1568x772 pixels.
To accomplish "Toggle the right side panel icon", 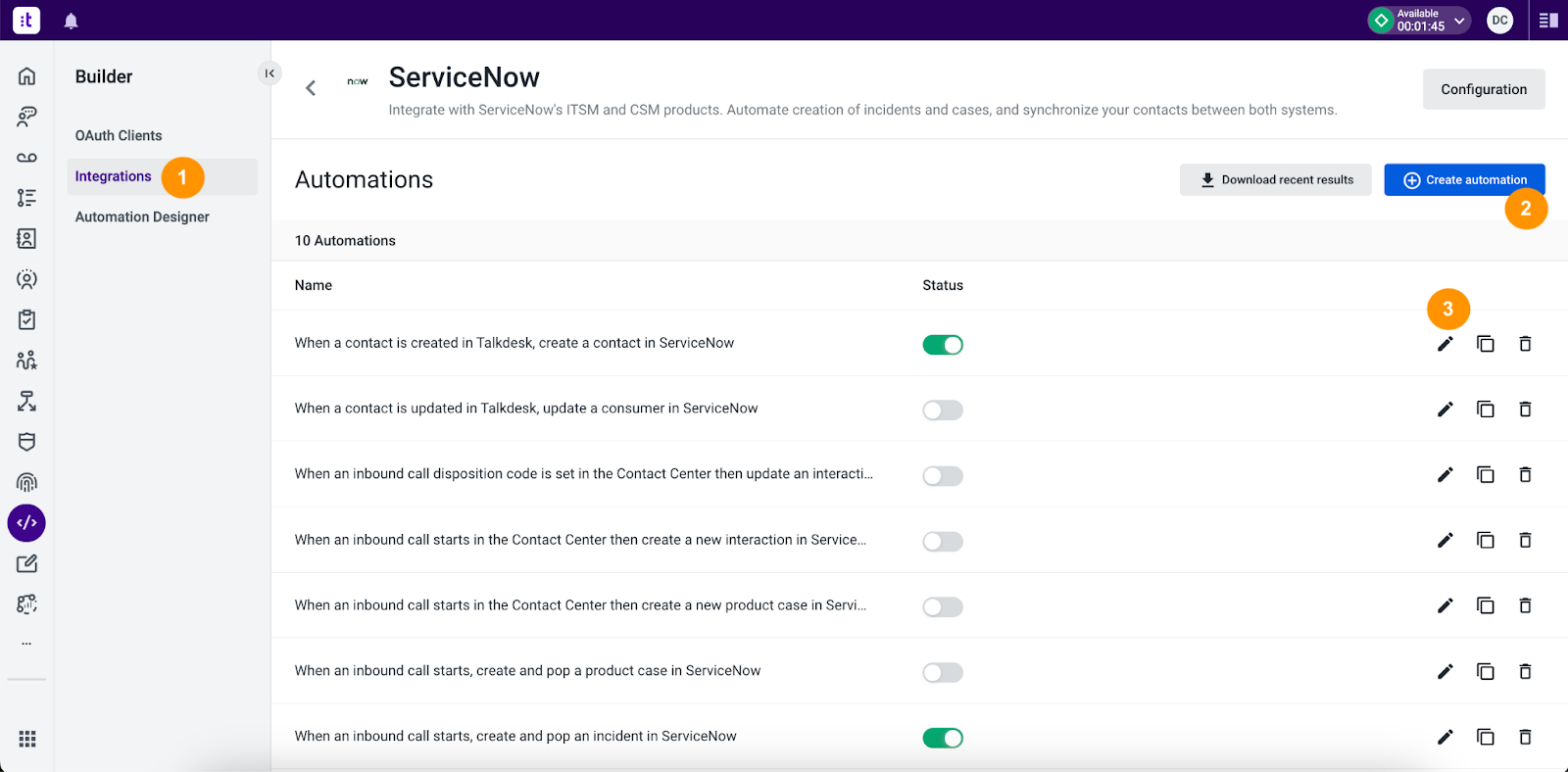I will click(1548, 20).
